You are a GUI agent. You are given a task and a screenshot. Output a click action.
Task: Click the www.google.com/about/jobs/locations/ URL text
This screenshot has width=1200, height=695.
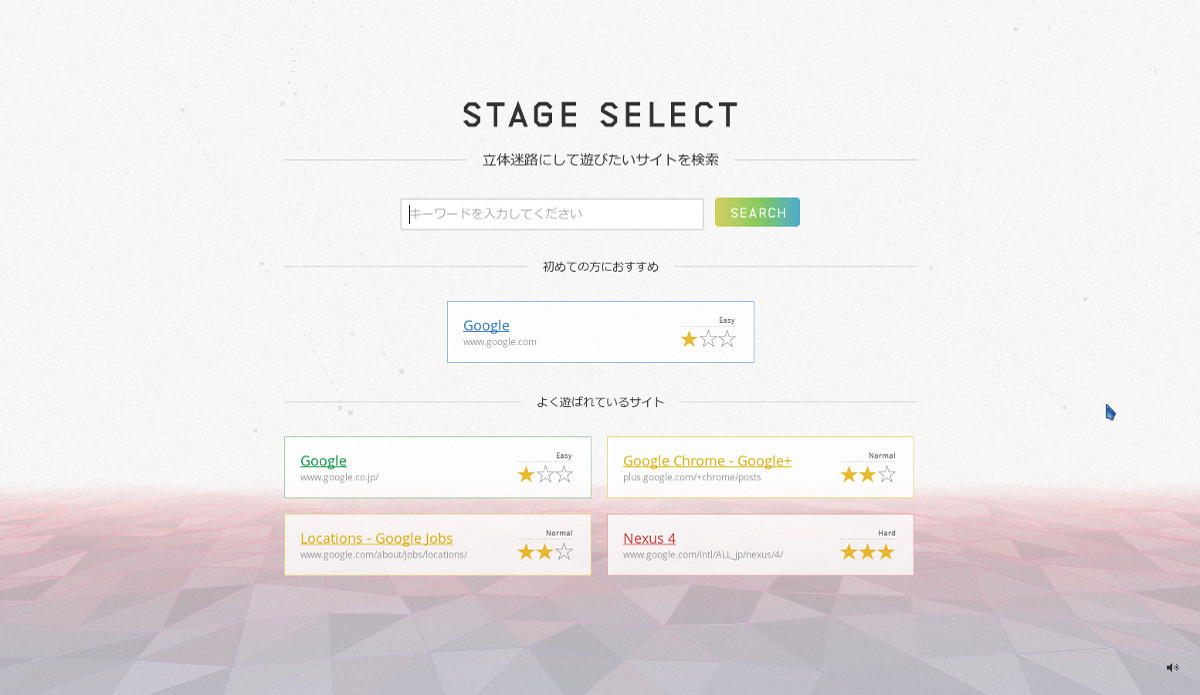(383, 555)
